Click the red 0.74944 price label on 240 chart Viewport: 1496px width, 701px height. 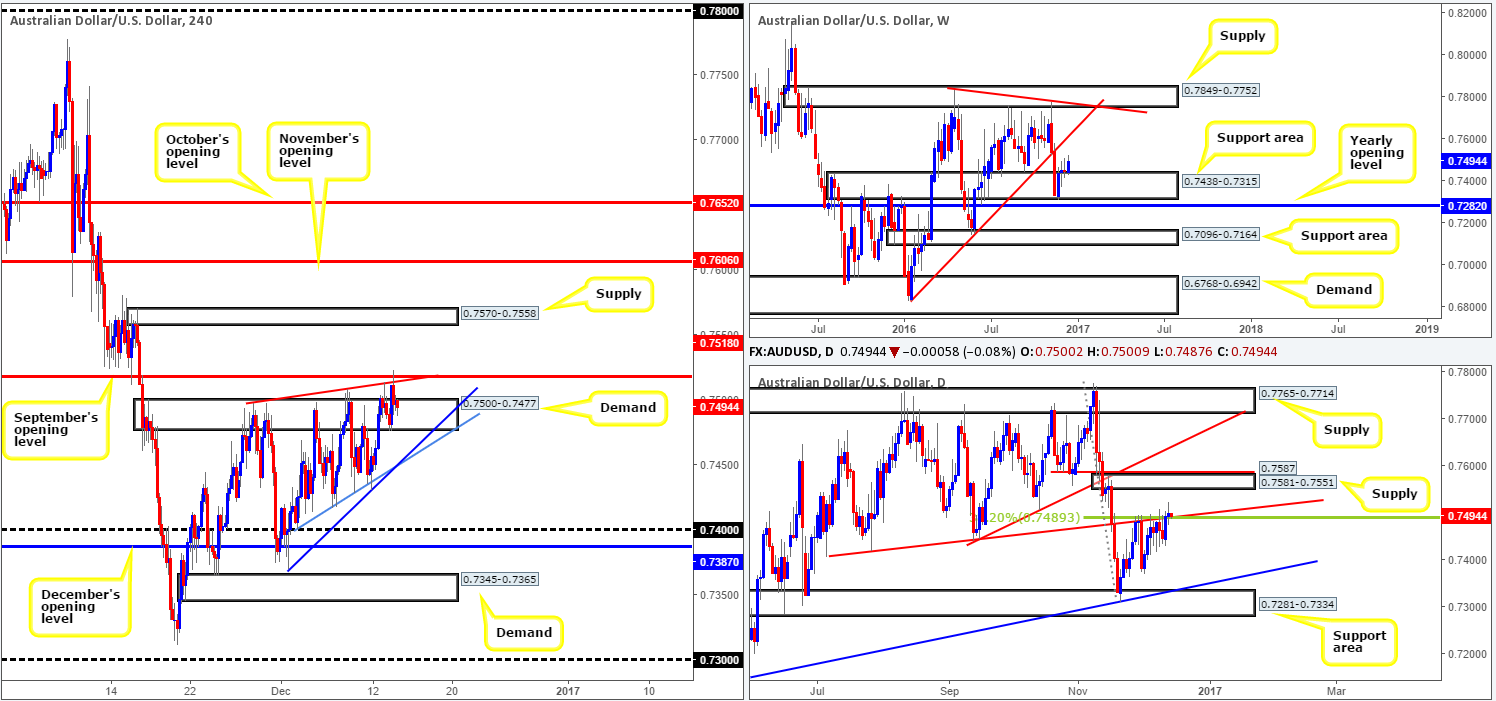pyautogui.click(x=717, y=406)
